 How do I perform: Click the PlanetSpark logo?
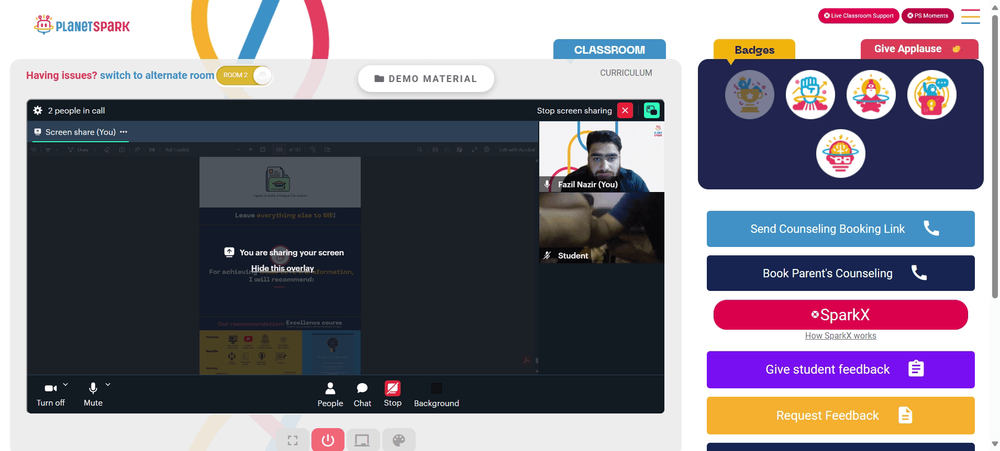click(82, 26)
